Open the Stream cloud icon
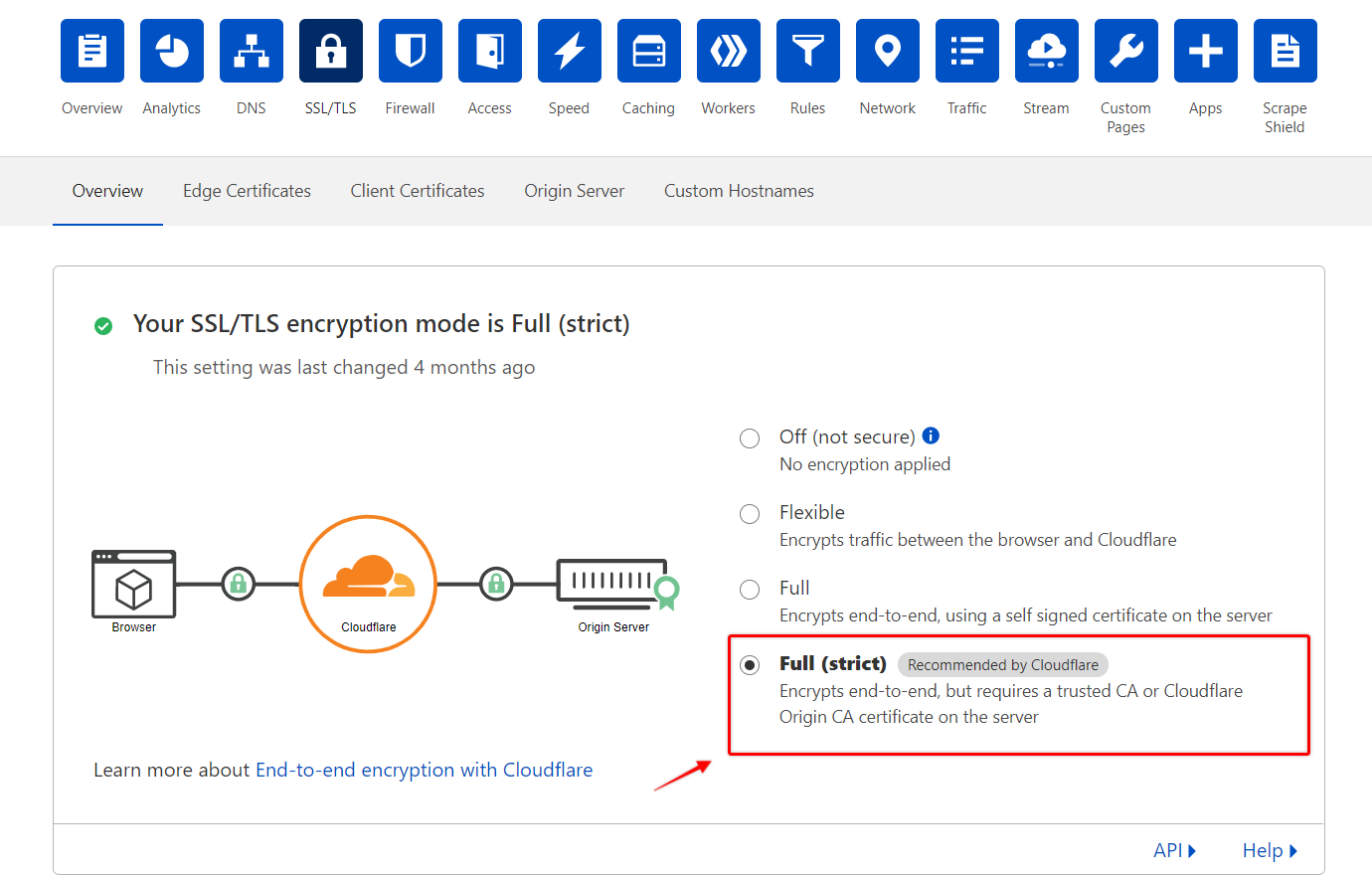The width and height of the screenshot is (1372, 876). pos(1047,51)
